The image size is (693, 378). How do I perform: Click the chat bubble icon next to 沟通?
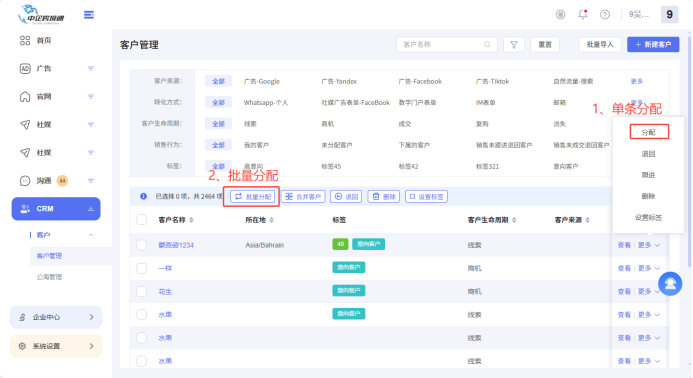[25, 180]
